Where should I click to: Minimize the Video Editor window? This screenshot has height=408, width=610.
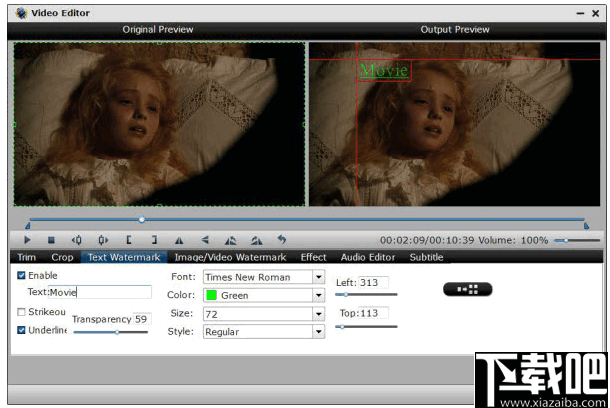pos(580,13)
